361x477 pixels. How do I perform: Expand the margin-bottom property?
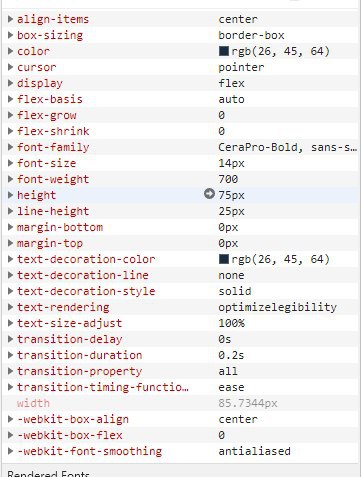[x=10, y=227]
